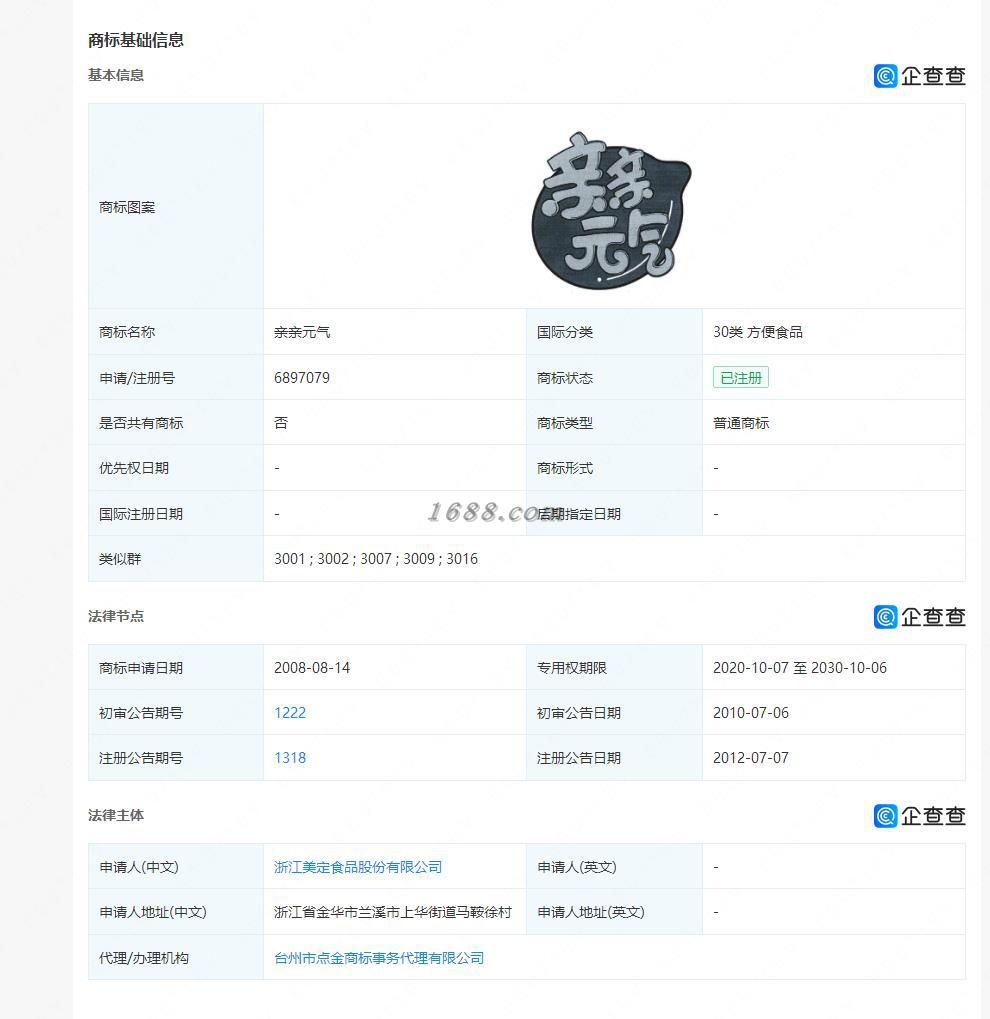Click the 类似群 label

click(120, 559)
